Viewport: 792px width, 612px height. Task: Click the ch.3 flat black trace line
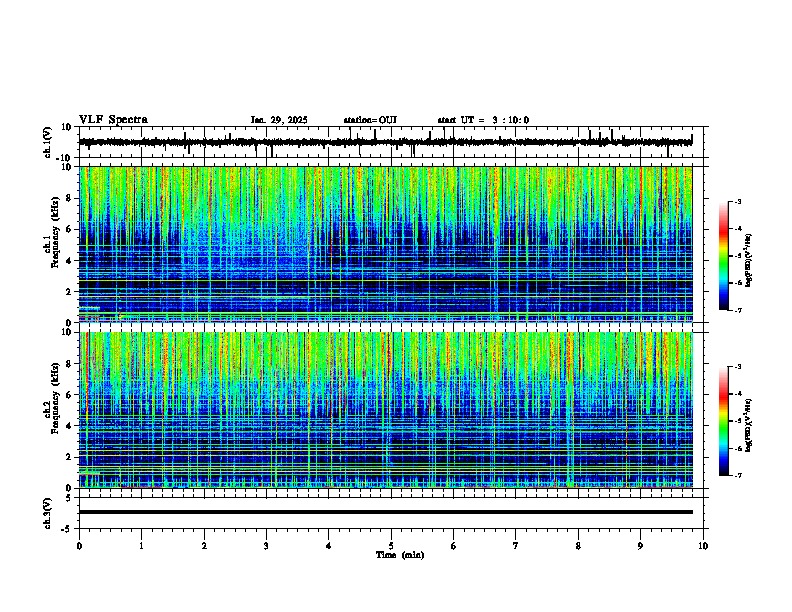tap(386, 512)
